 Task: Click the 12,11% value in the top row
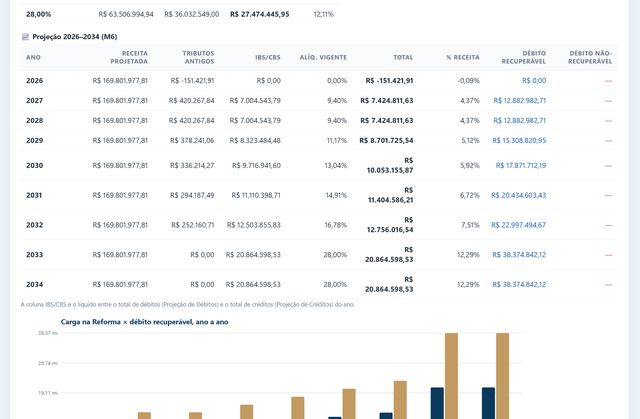(324, 14)
